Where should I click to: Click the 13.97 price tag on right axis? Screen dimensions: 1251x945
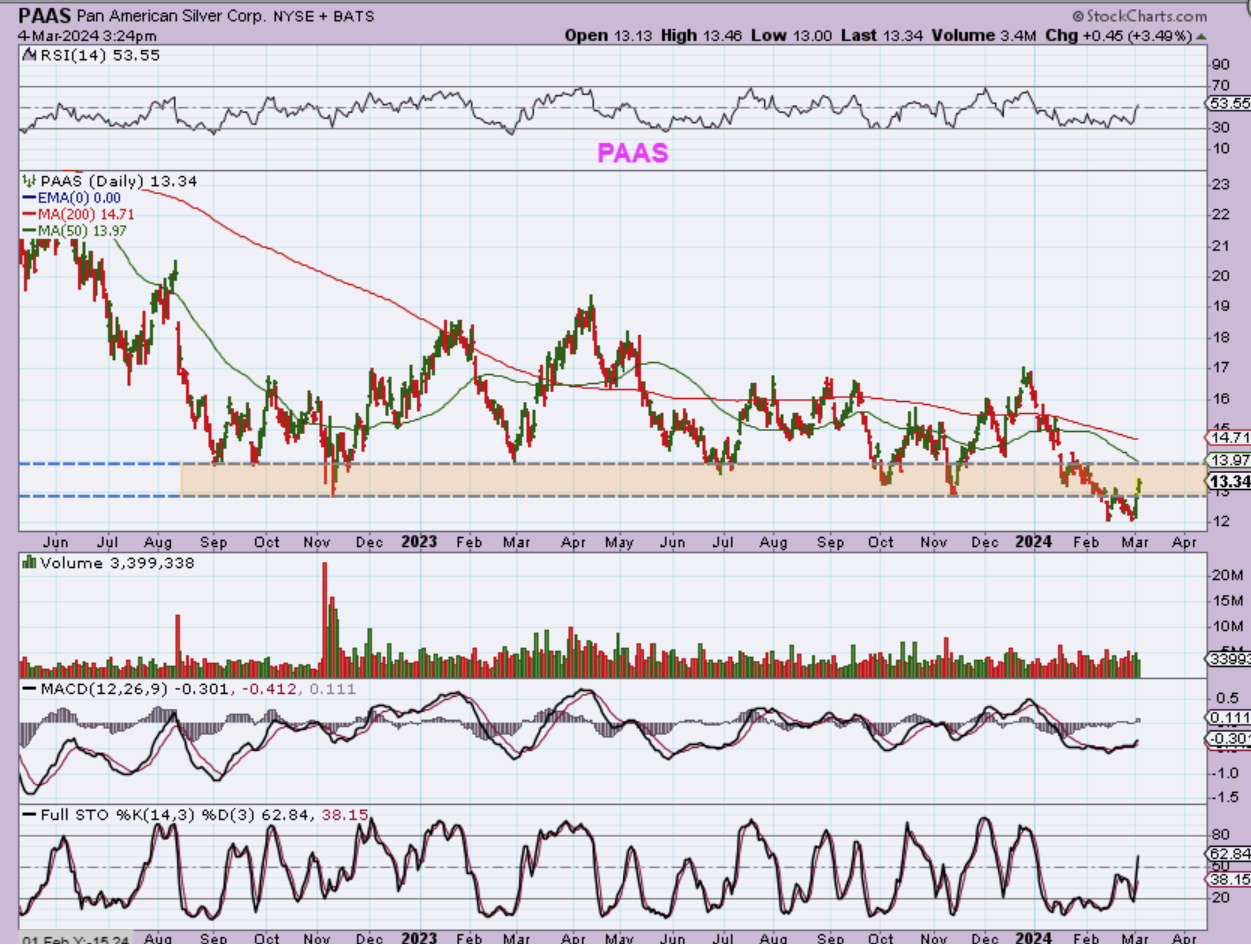[x=1227, y=460]
